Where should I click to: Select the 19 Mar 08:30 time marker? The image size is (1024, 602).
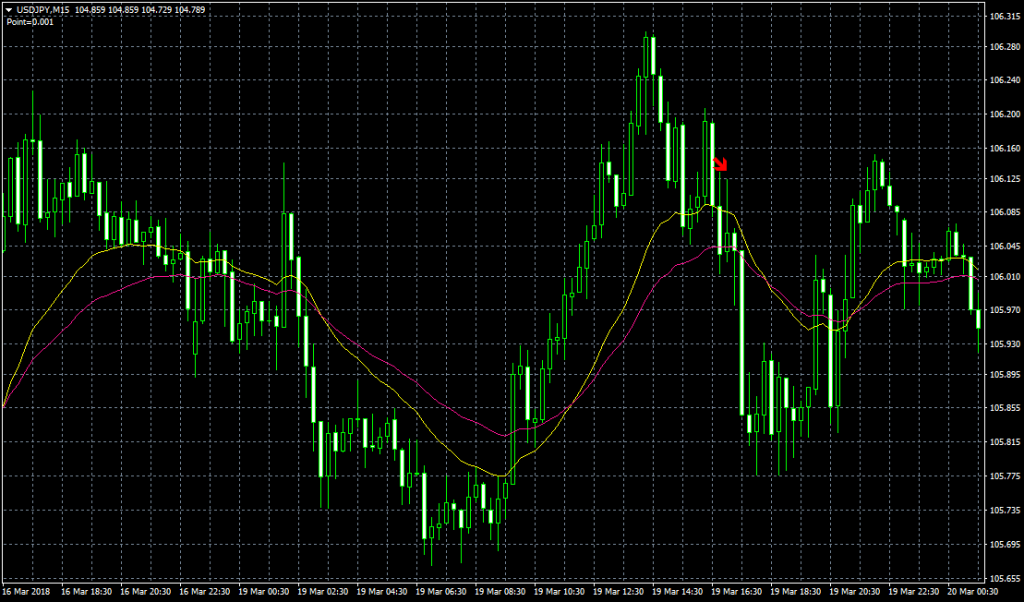(x=499, y=592)
